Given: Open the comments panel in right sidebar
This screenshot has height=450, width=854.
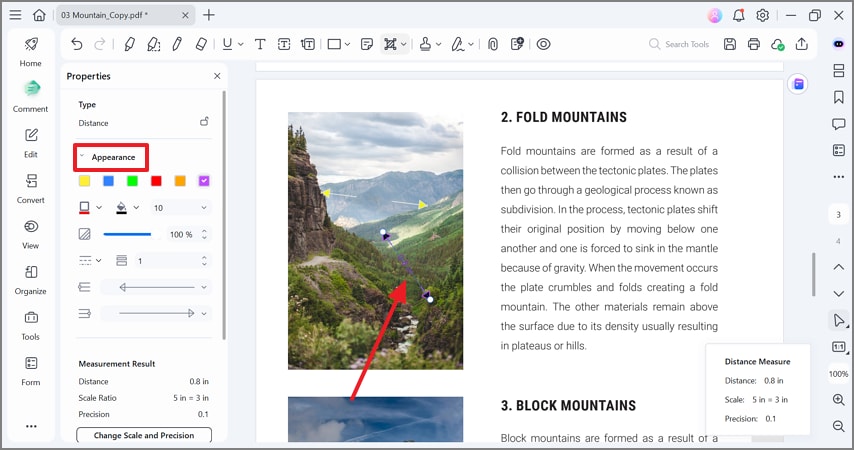Looking at the screenshot, I should tap(839, 124).
